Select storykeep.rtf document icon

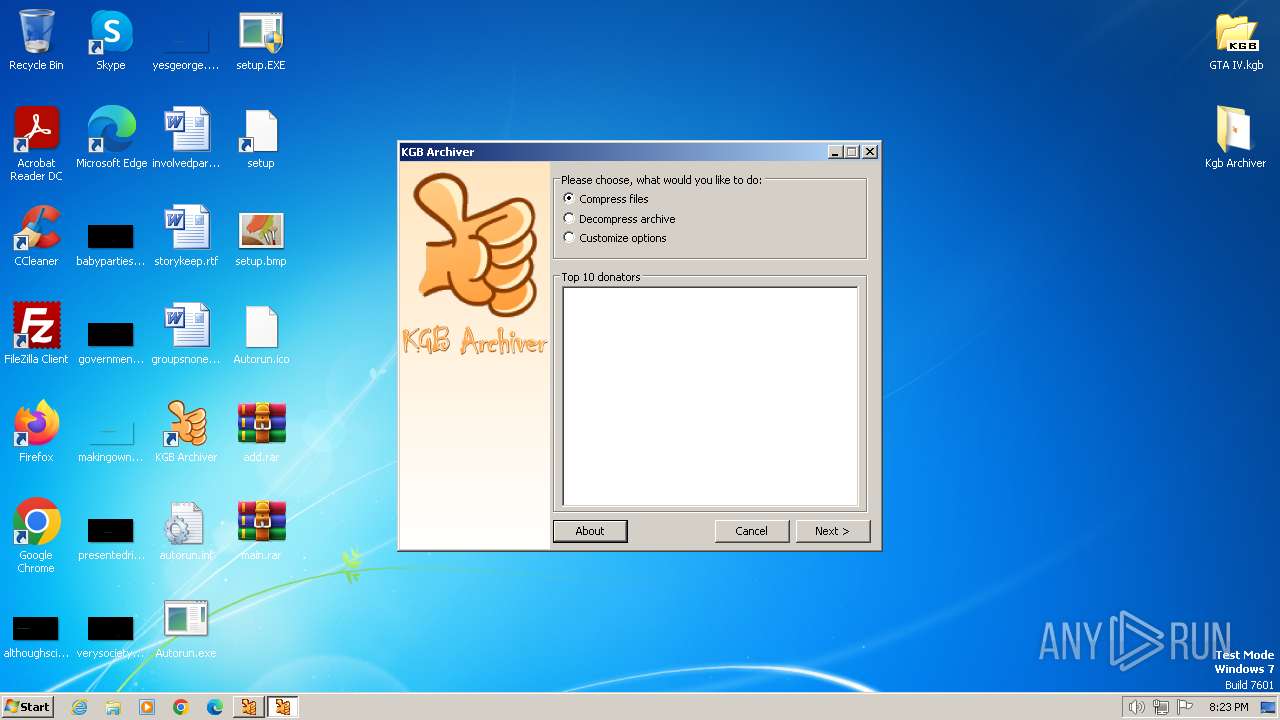click(186, 236)
